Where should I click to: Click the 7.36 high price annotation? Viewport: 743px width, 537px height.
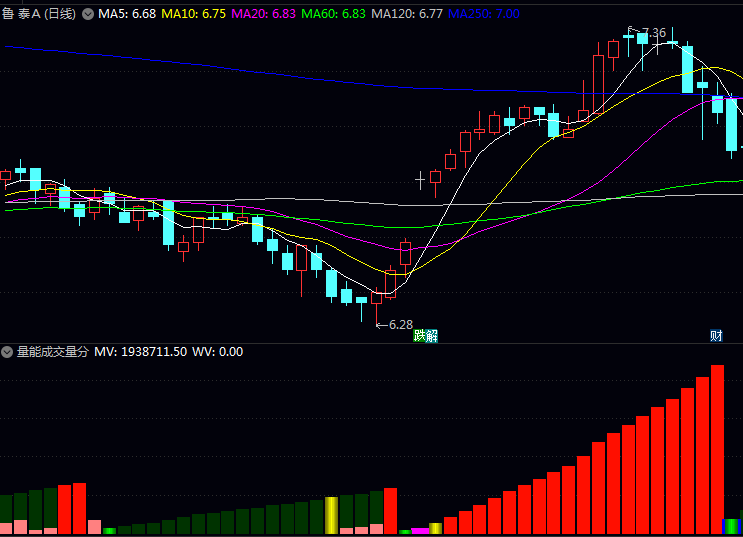tap(652, 33)
